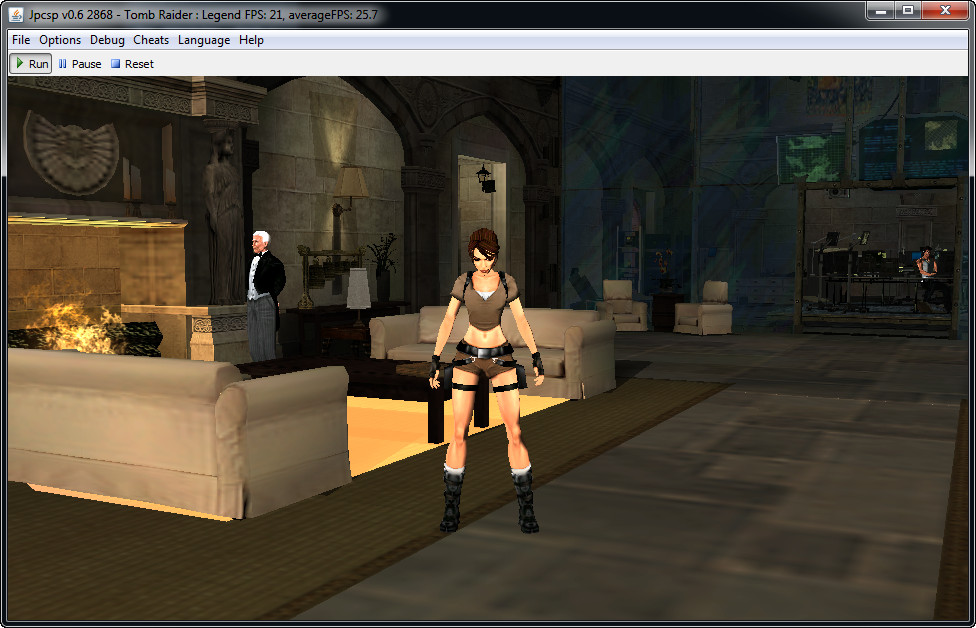The image size is (976, 628).
Task: Maximize the Jpcsp window
Action: (x=908, y=11)
